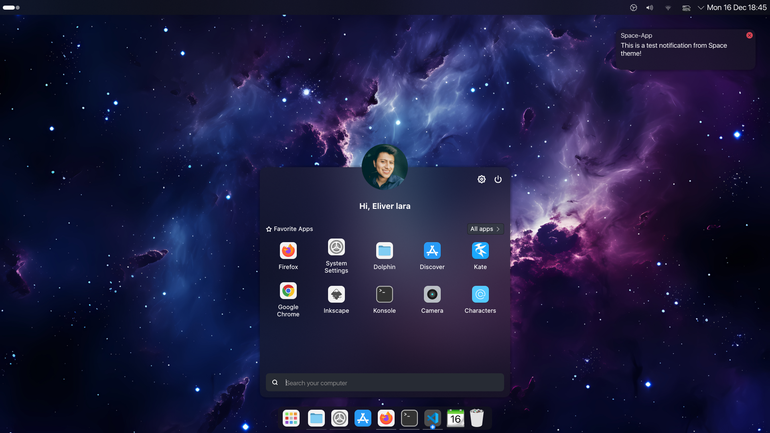Image resolution: width=770 pixels, height=433 pixels.
Task: Click the launcher settings gear icon
Action: (x=481, y=179)
